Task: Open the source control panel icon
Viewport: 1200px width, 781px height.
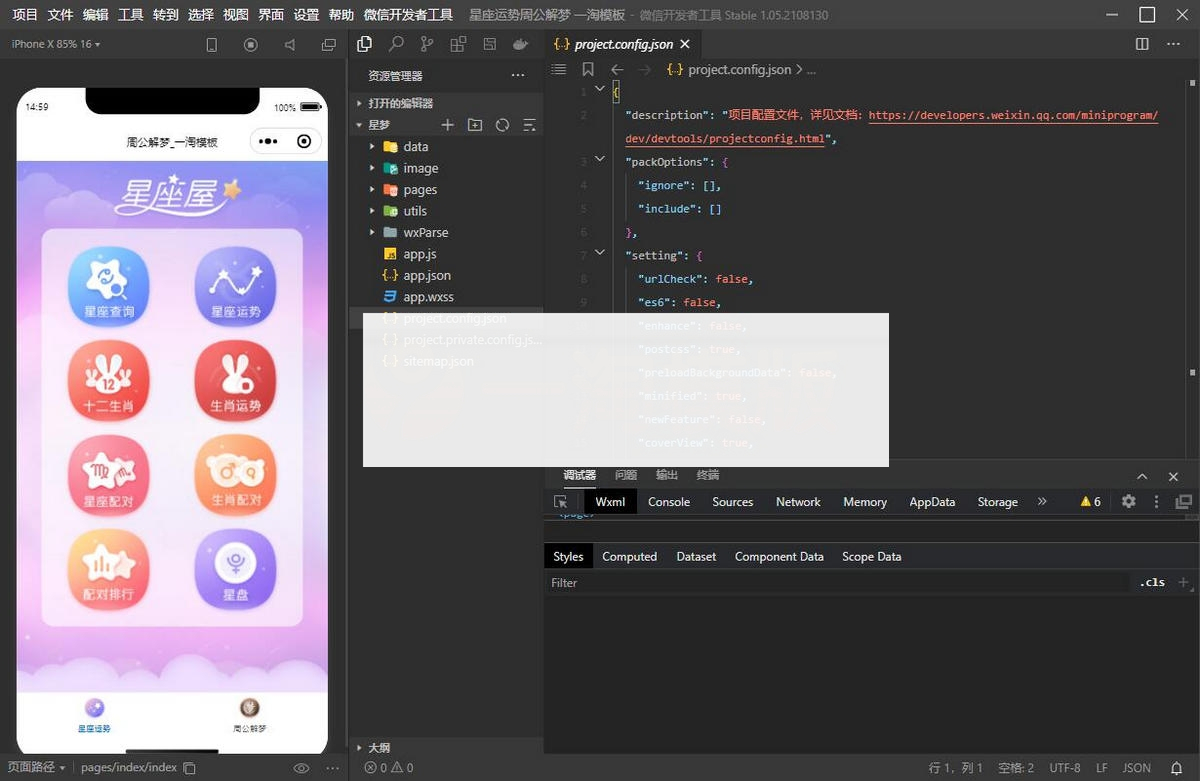Action: 427,44
